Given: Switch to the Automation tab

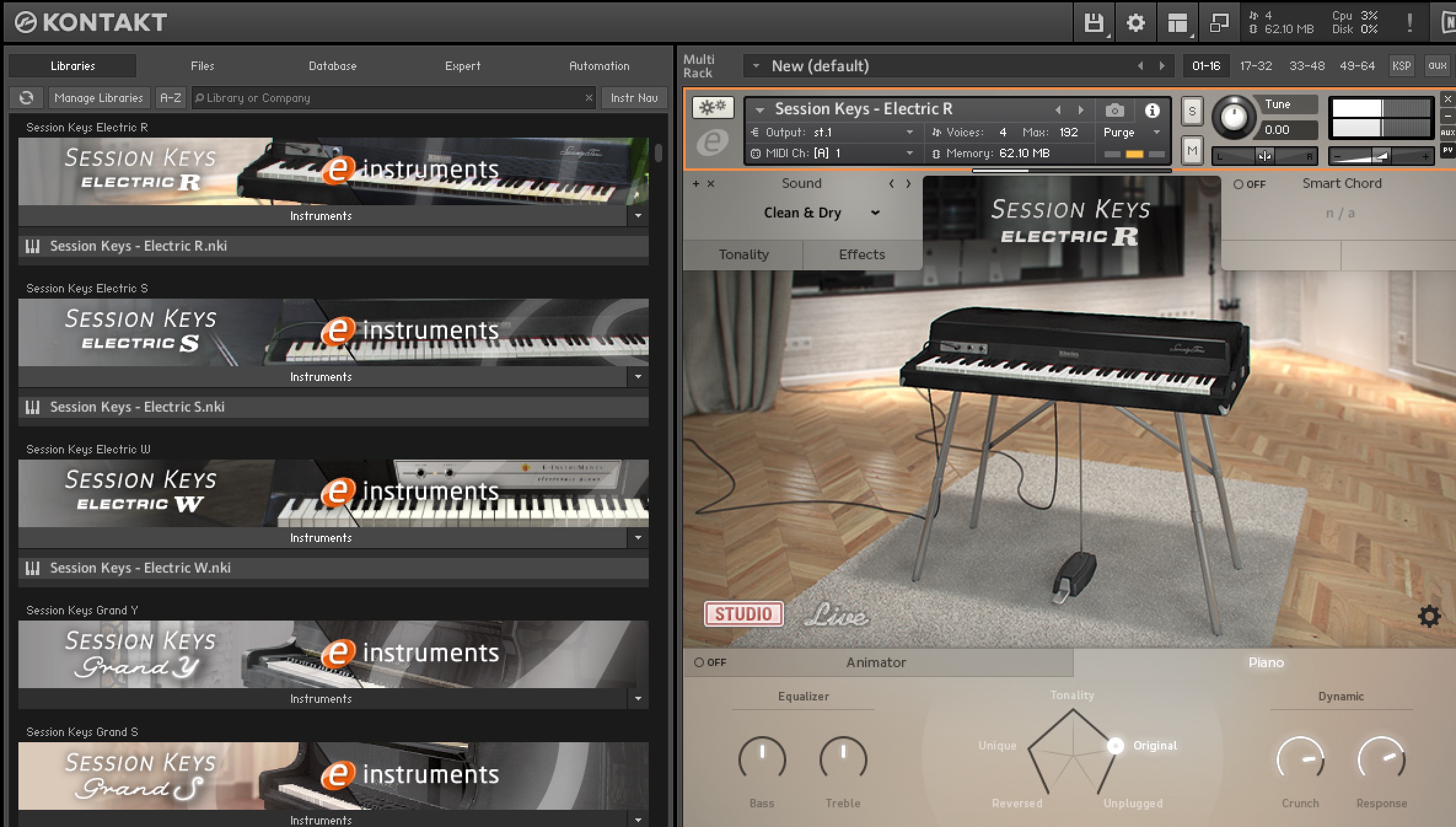Looking at the screenshot, I should pos(599,66).
